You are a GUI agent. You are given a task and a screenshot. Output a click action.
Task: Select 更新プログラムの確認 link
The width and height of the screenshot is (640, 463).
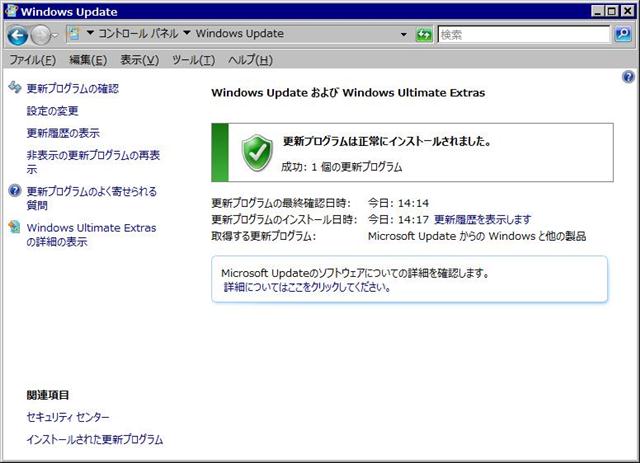click(x=73, y=89)
